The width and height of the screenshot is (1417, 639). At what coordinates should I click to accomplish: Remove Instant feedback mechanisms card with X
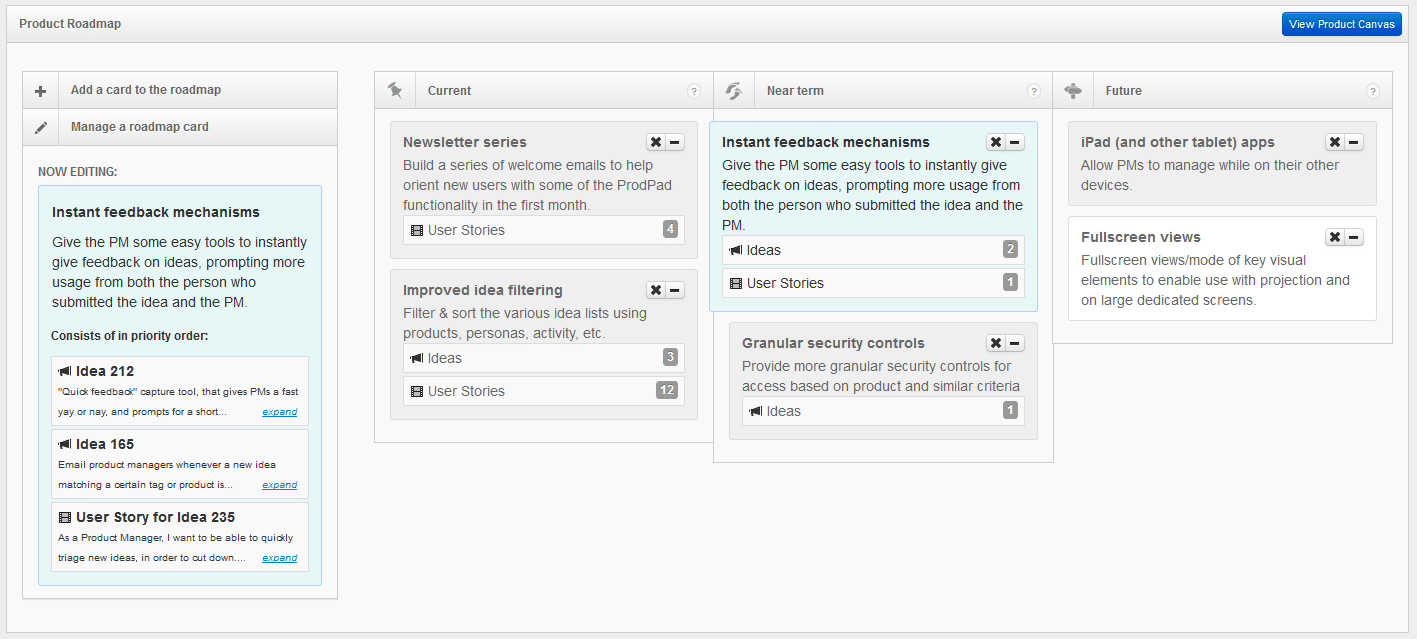click(996, 142)
